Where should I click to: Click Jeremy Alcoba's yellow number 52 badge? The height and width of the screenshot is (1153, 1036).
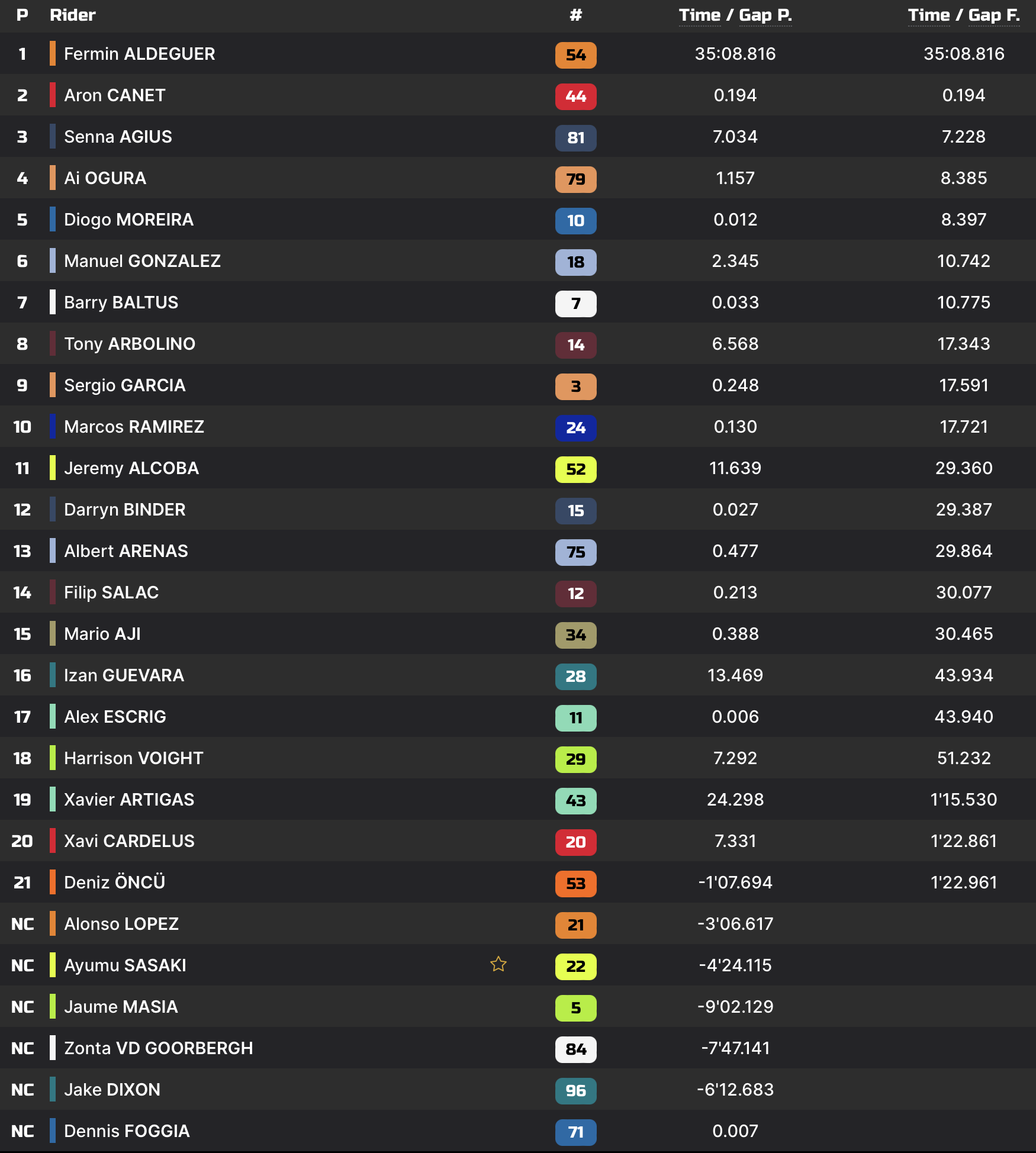coord(575,469)
